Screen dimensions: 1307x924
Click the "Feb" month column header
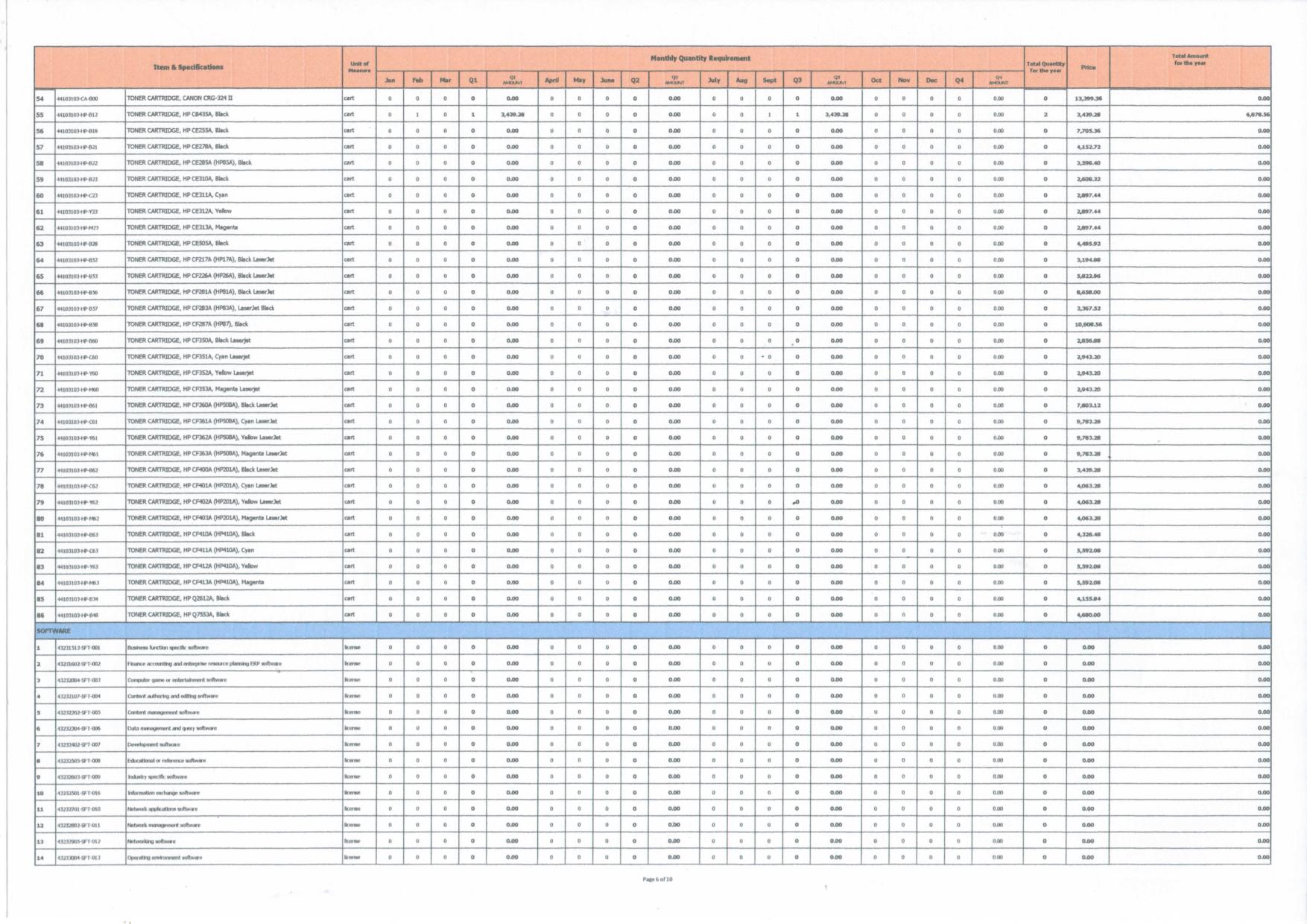point(417,80)
